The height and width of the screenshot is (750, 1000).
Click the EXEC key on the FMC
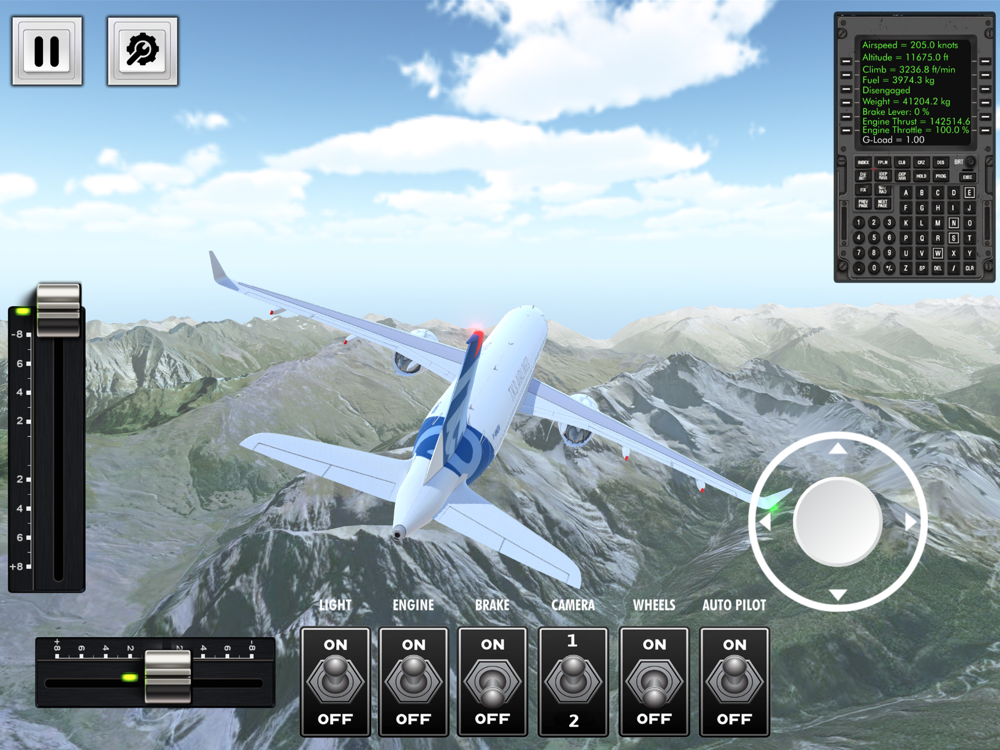967,177
